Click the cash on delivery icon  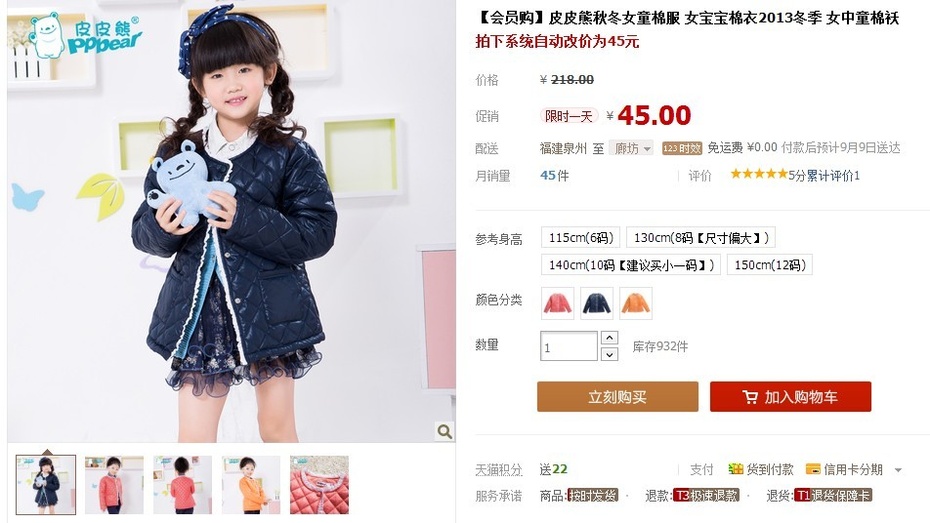(x=735, y=469)
